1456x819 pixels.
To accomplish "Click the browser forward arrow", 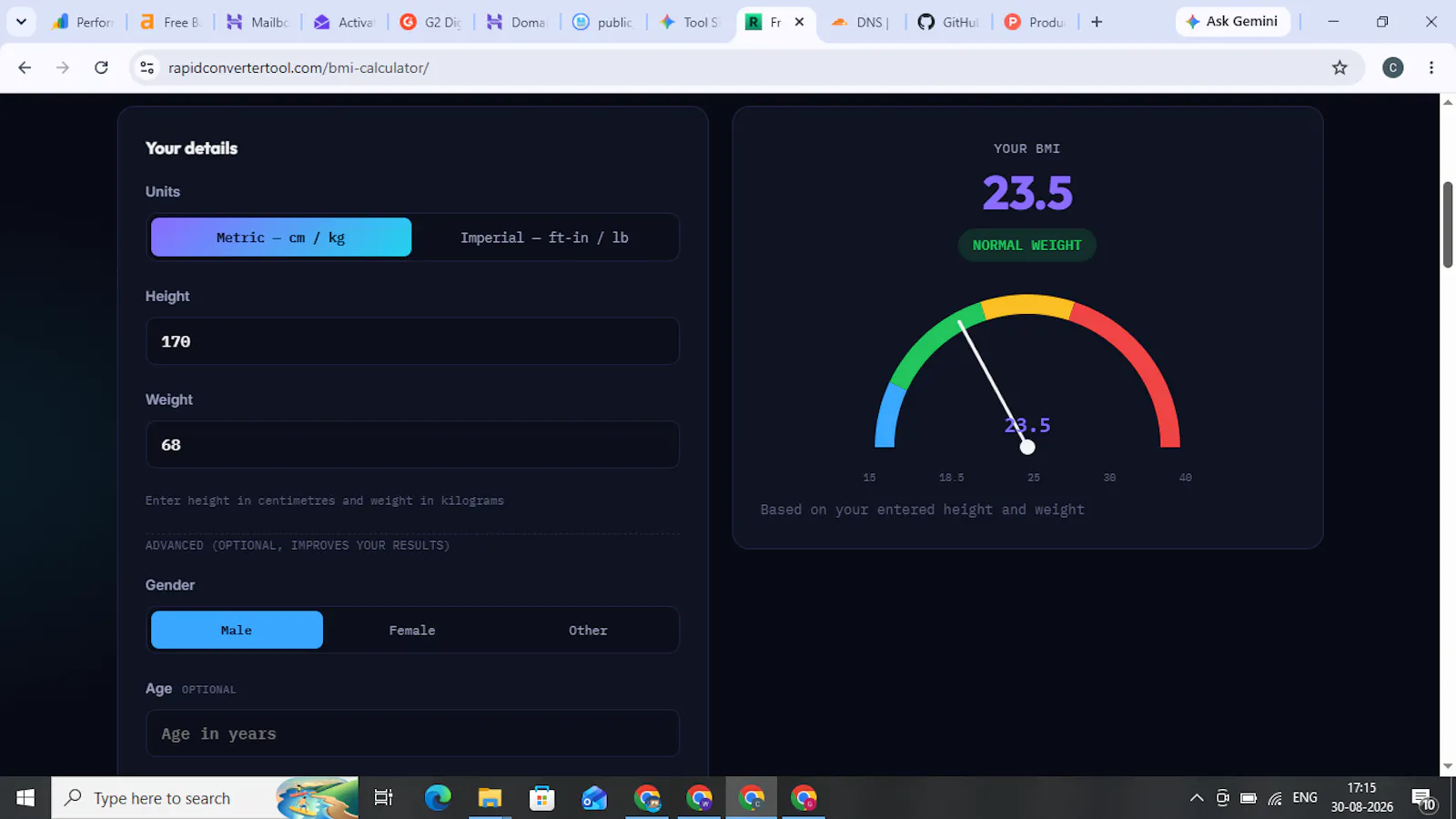I will (63, 67).
